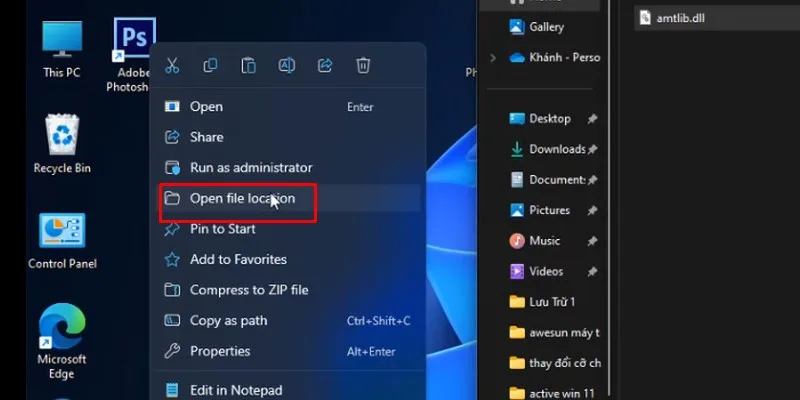Screen dimensions: 800x400
Task: Expand the Khánh - Personal OneDrive tree node
Action: point(492,58)
